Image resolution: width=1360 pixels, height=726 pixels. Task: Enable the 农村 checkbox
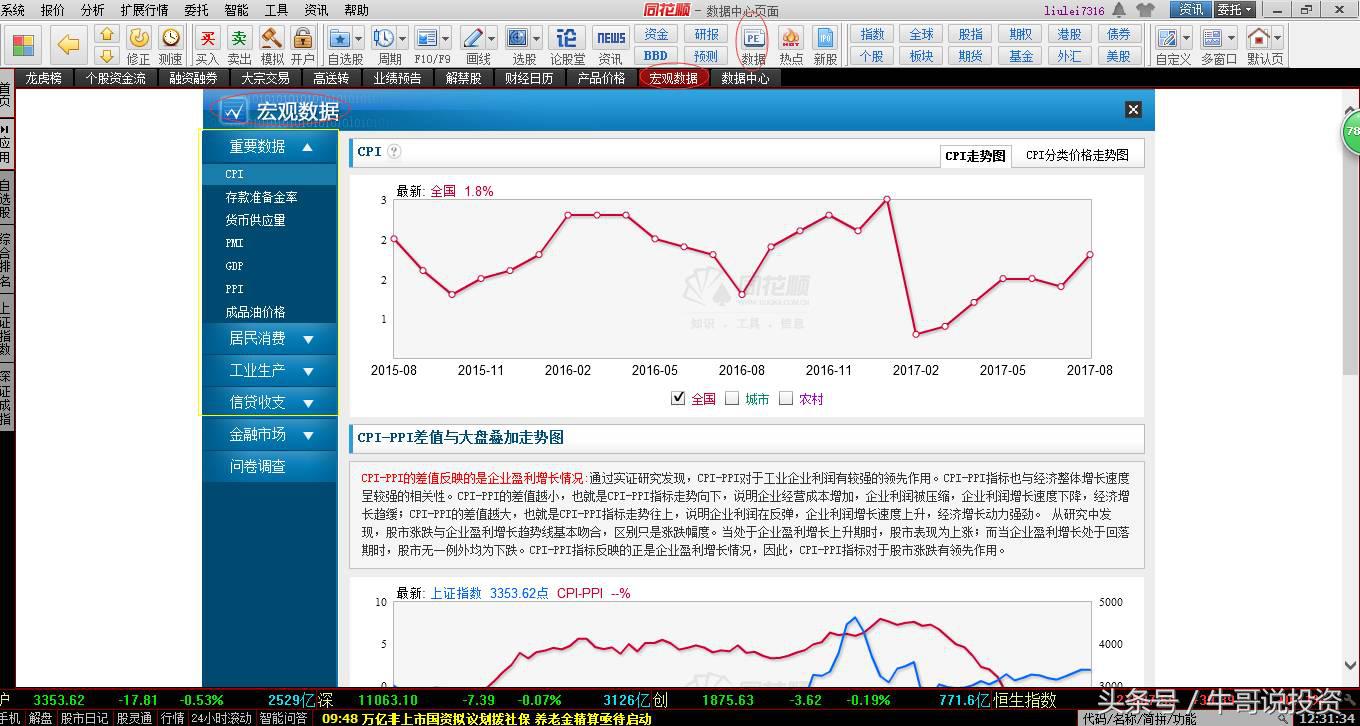click(786, 398)
